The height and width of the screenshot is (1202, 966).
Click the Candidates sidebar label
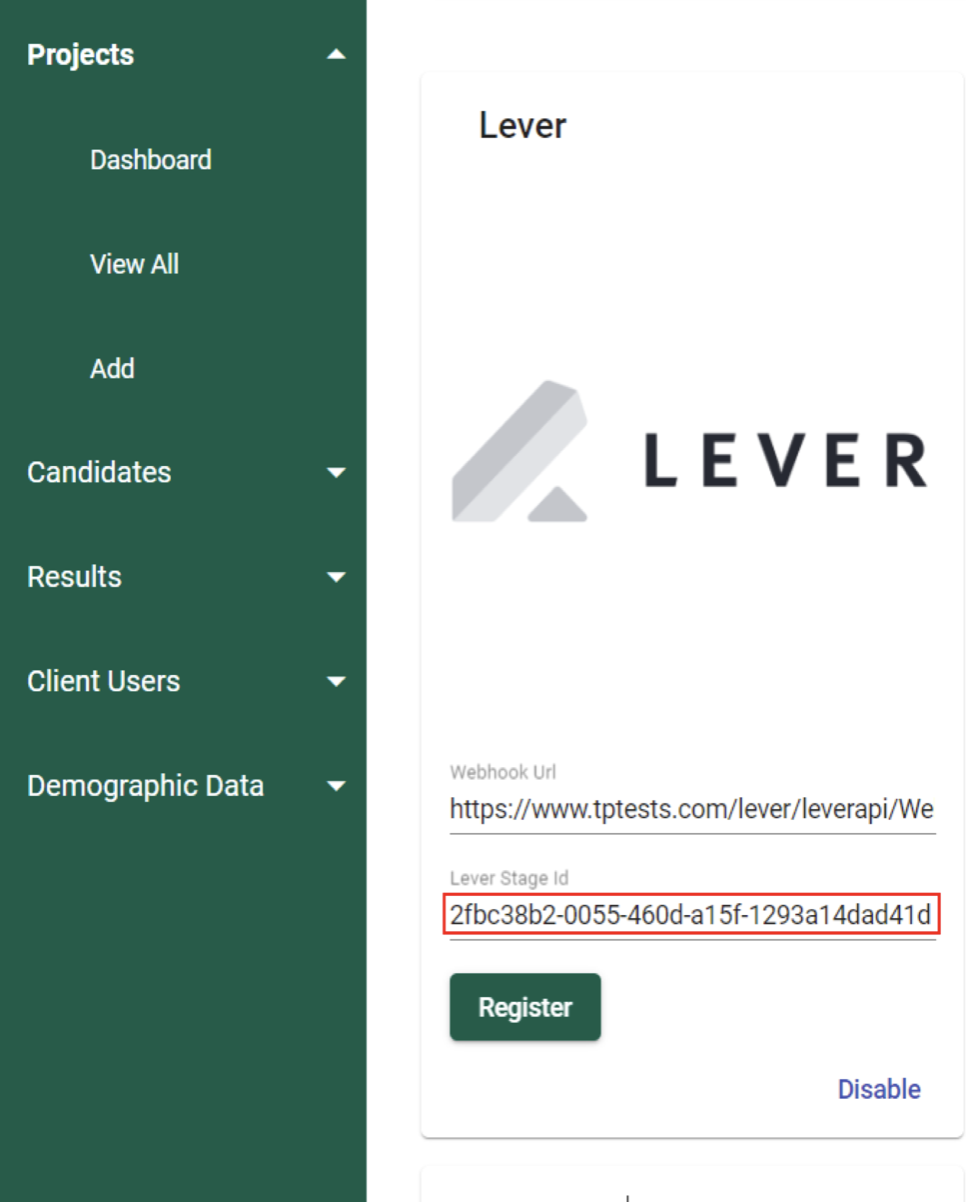click(99, 473)
